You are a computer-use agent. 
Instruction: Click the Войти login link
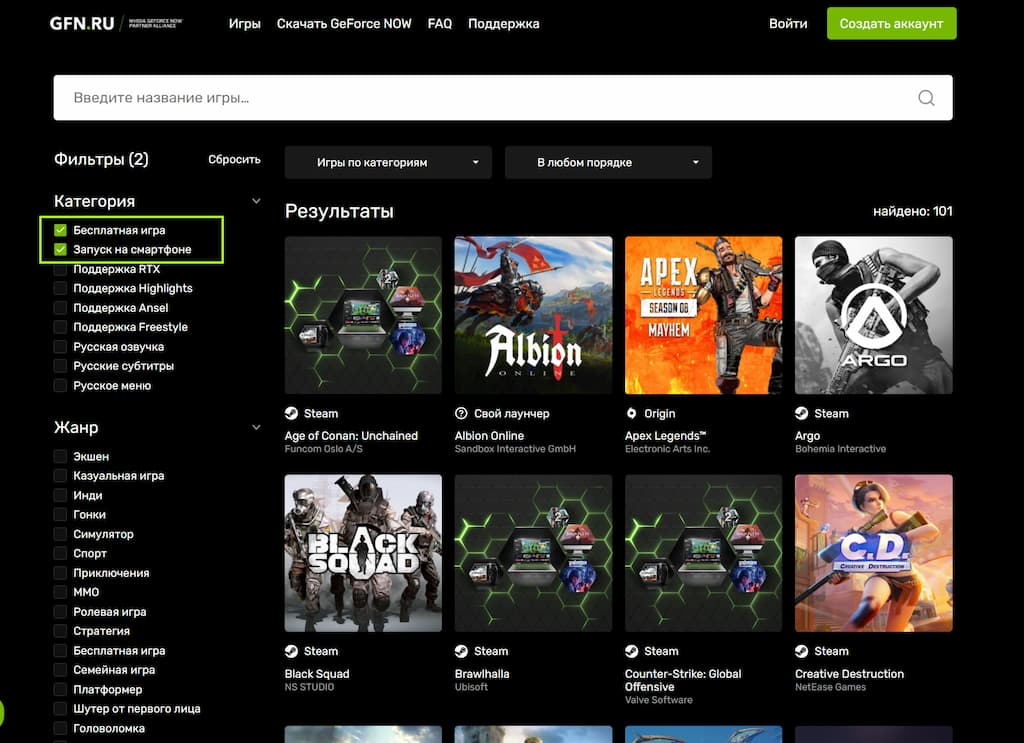[788, 24]
